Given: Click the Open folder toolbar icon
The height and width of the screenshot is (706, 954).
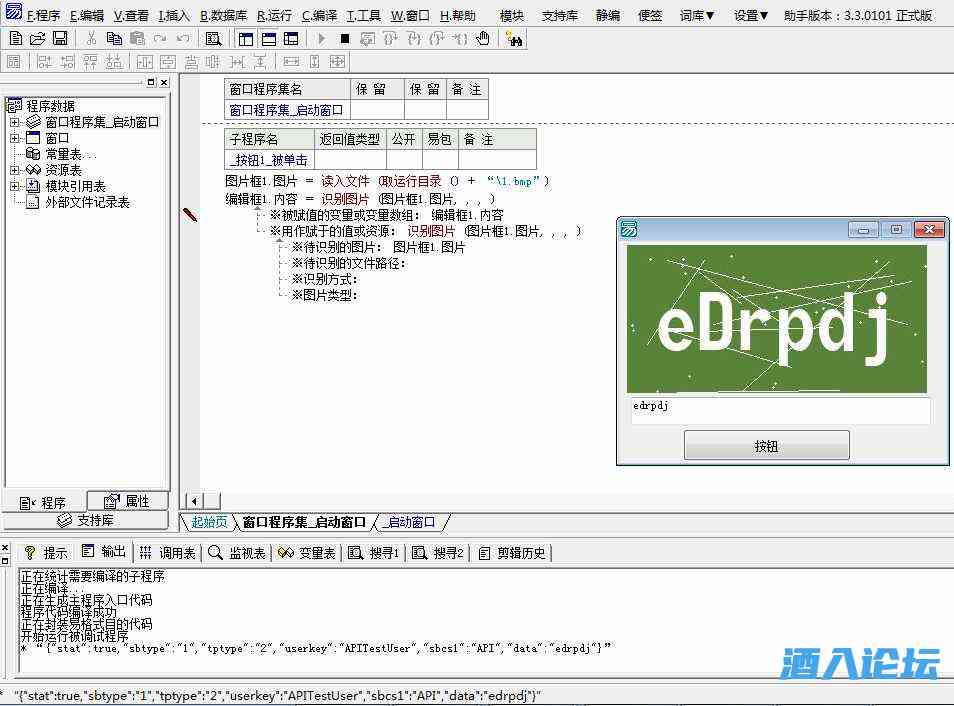Looking at the screenshot, I should (x=37, y=39).
